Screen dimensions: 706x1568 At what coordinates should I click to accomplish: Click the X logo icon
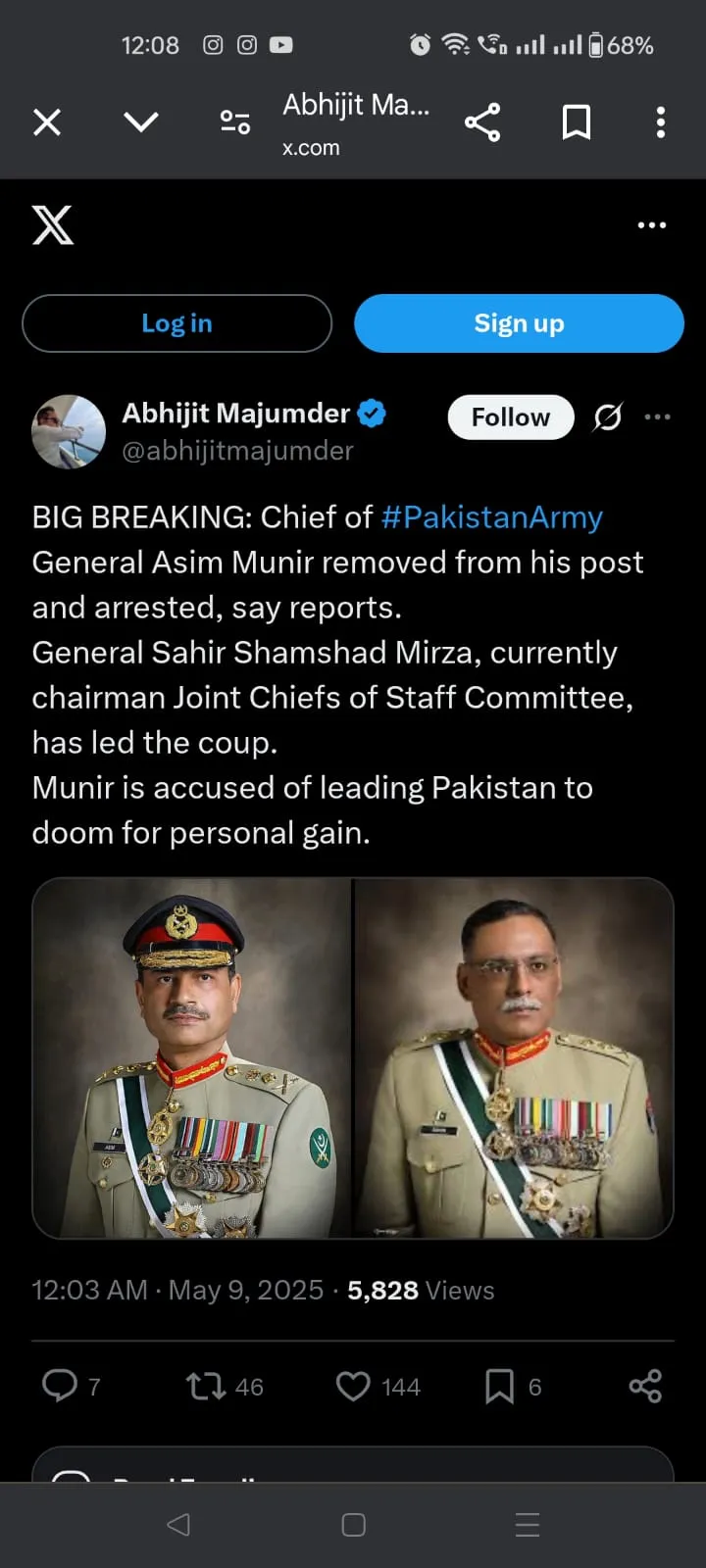coord(53,224)
